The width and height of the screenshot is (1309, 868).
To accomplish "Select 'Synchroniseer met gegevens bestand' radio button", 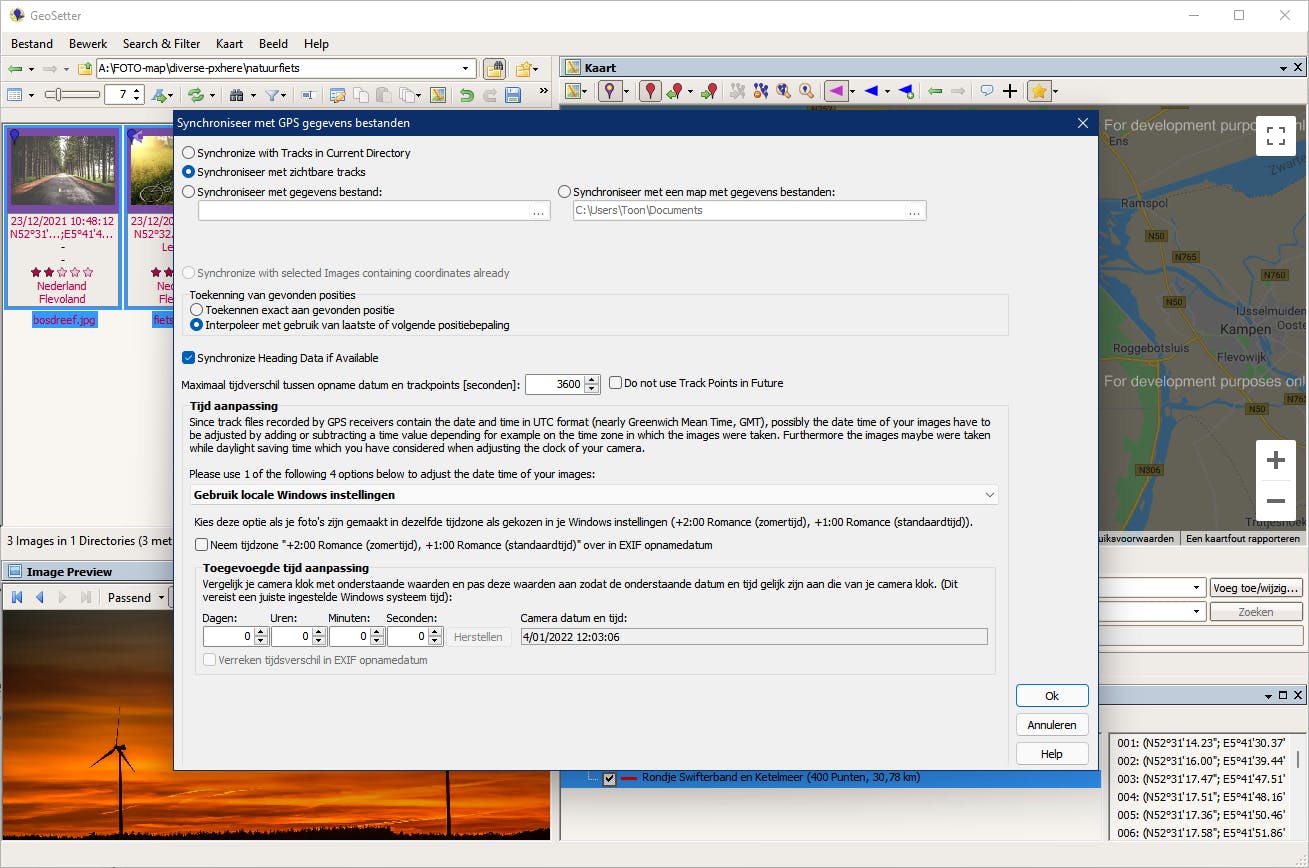I will click(189, 191).
